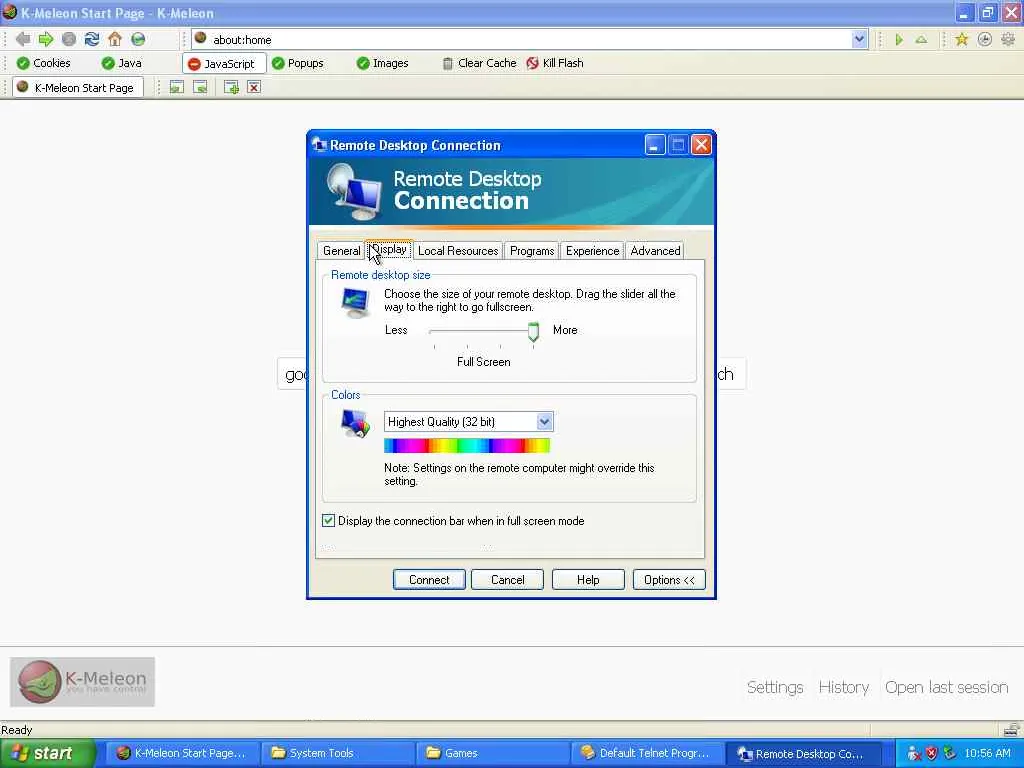Open a new tab with the plus icon
The image size is (1024, 768).
(x=231, y=87)
